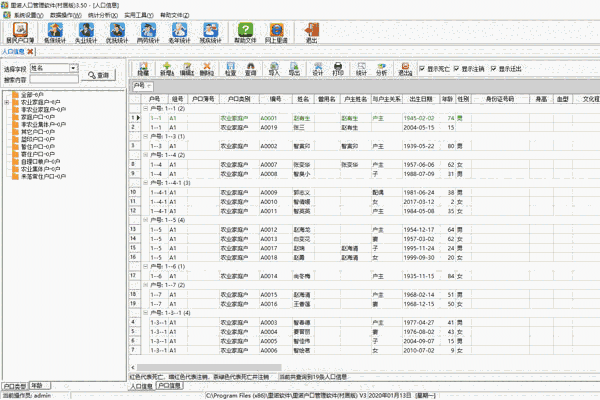
Task: Open the 数据操作 menu
Action: [x=63, y=16]
